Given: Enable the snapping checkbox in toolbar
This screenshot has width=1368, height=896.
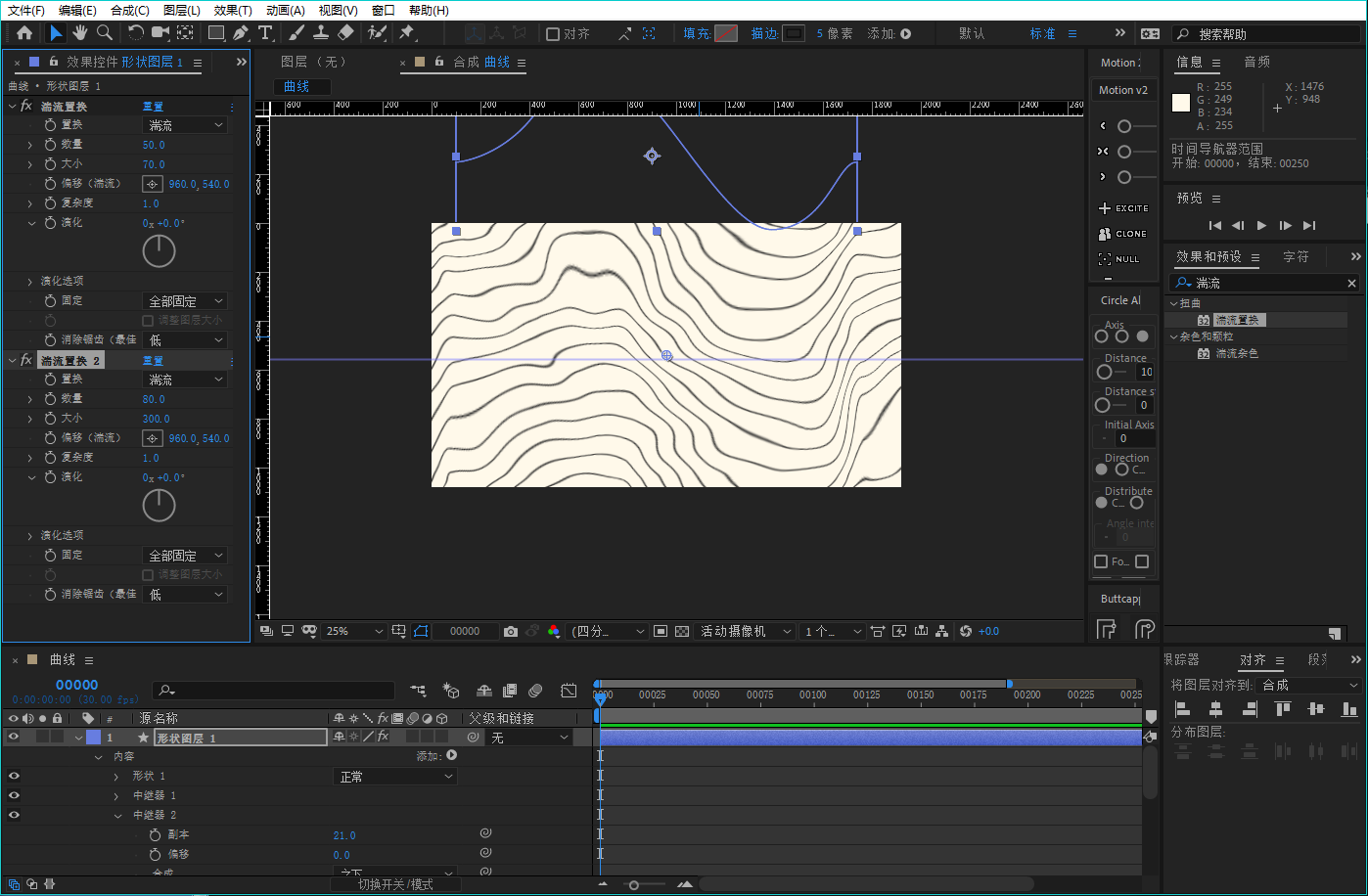Looking at the screenshot, I should tap(553, 34).
